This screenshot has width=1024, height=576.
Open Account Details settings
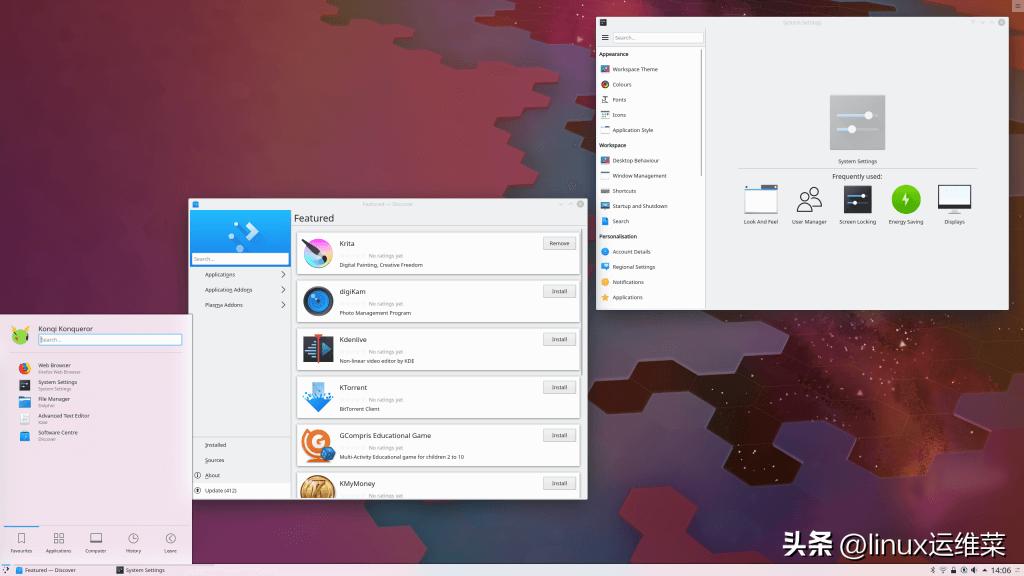click(650, 251)
